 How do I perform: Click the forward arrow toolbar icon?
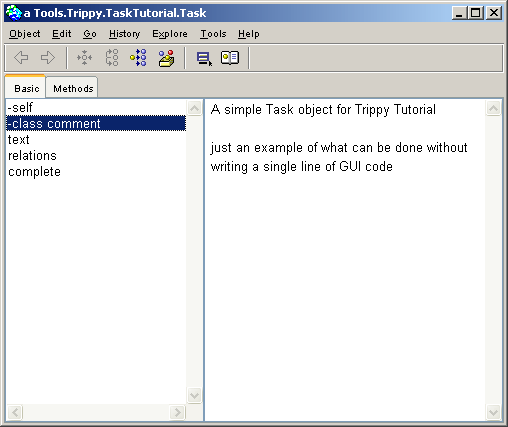[48, 57]
